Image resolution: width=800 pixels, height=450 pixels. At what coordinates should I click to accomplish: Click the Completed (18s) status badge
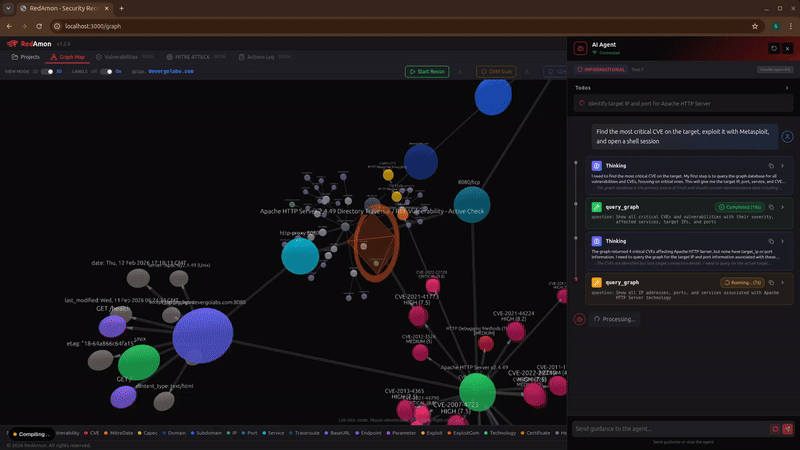click(x=739, y=207)
